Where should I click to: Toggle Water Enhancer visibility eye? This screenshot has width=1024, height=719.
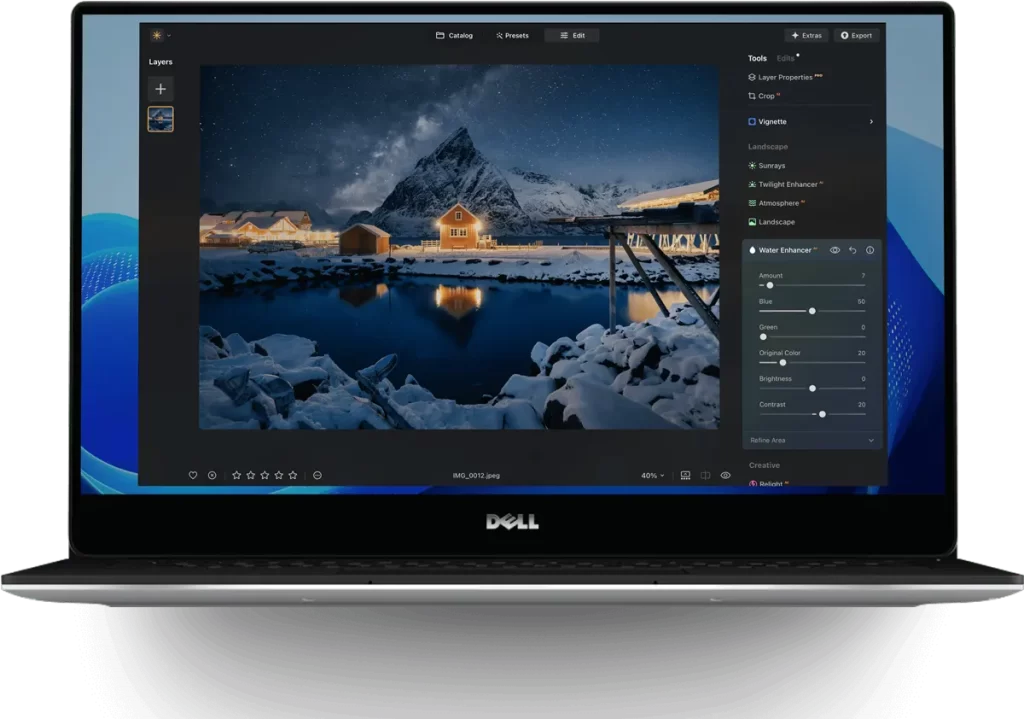point(835,250)
